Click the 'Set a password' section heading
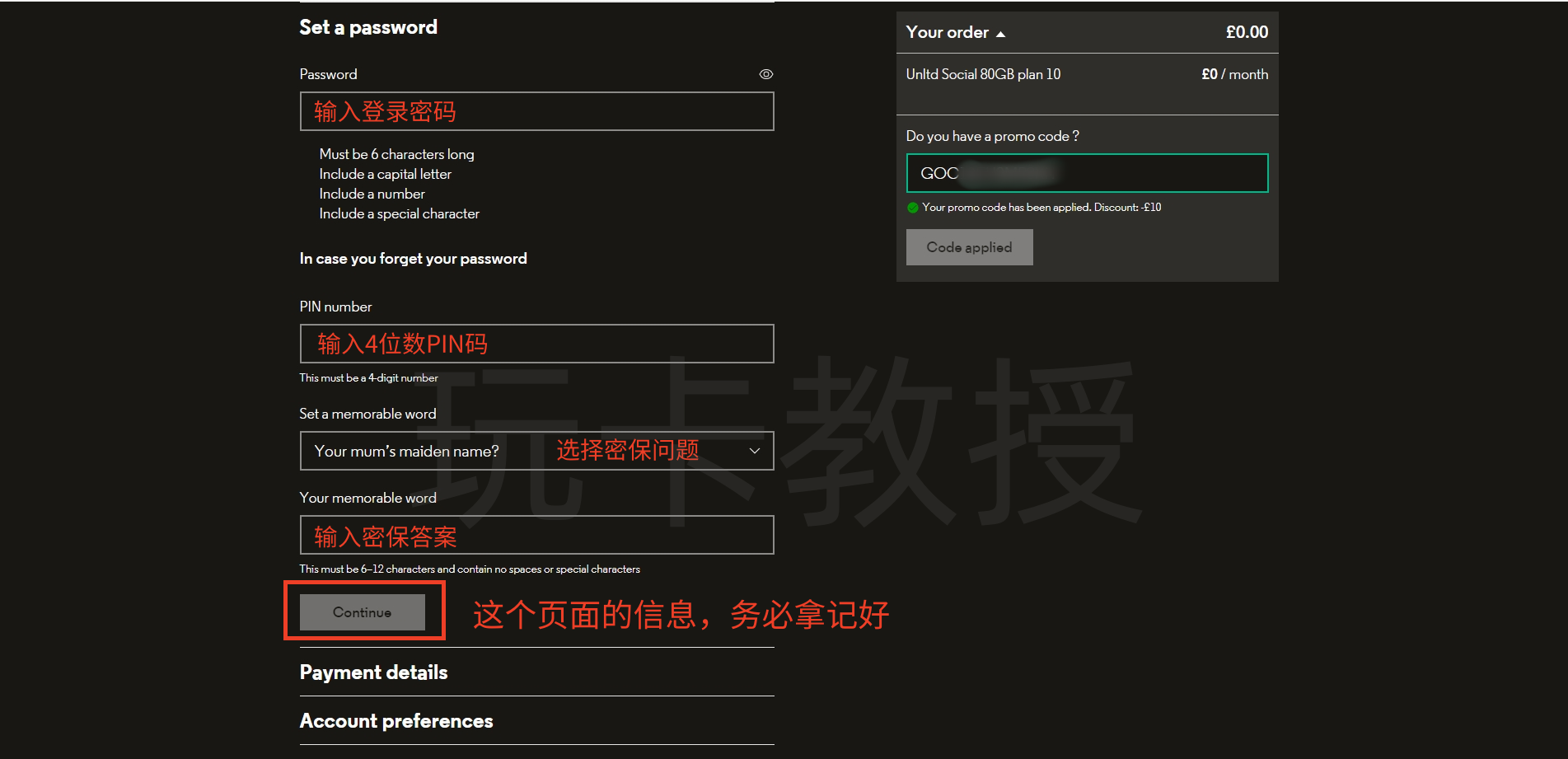 click(x=368, y=27)
